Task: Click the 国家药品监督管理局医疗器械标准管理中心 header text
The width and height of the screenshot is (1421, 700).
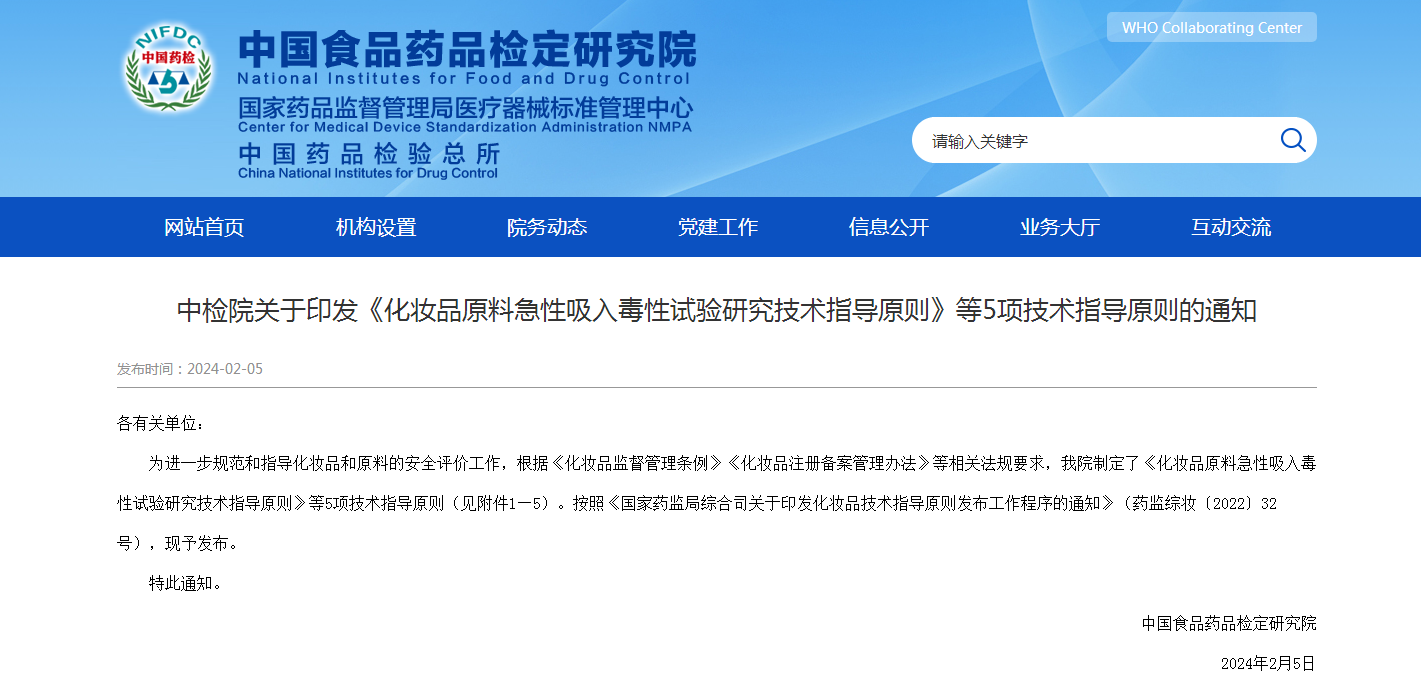Action: (x=465, y=107)
